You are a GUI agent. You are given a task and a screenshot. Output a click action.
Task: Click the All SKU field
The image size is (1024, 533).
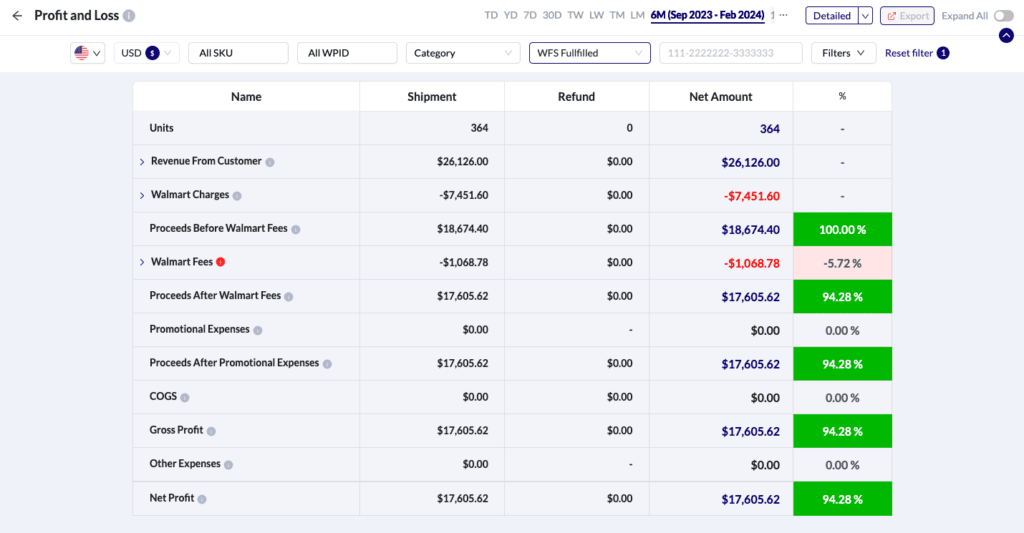(x=238, y=53)
